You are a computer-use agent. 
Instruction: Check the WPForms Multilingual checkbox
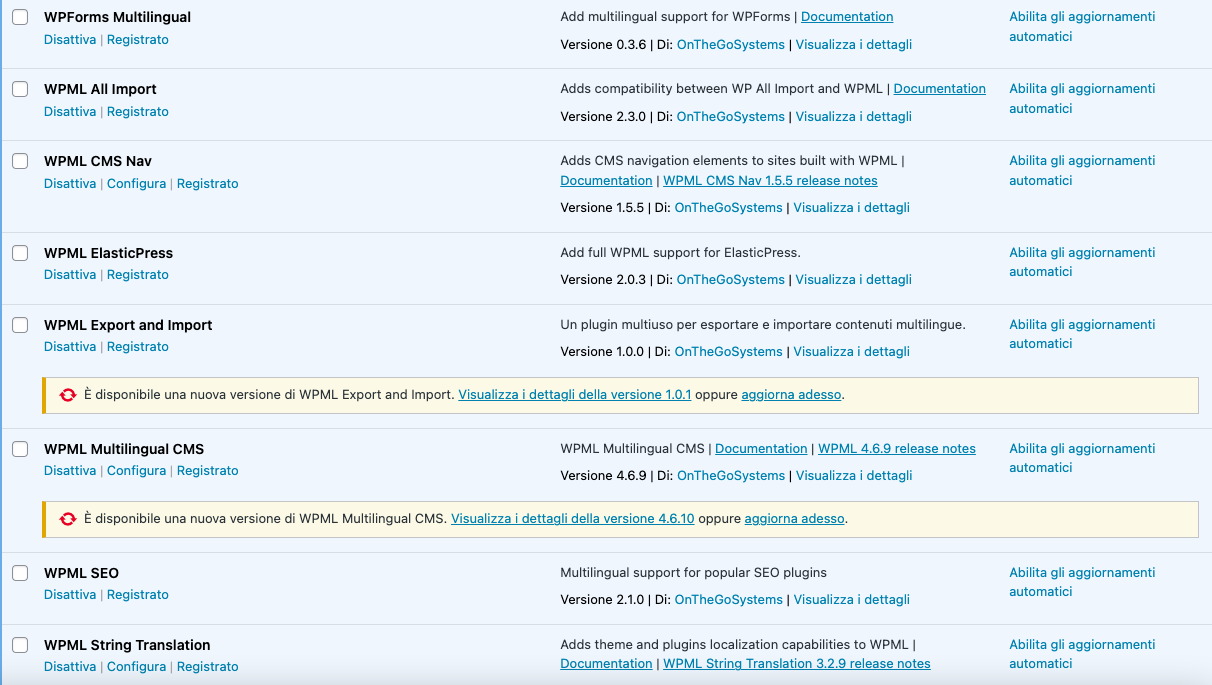click(x=20, y=17)
